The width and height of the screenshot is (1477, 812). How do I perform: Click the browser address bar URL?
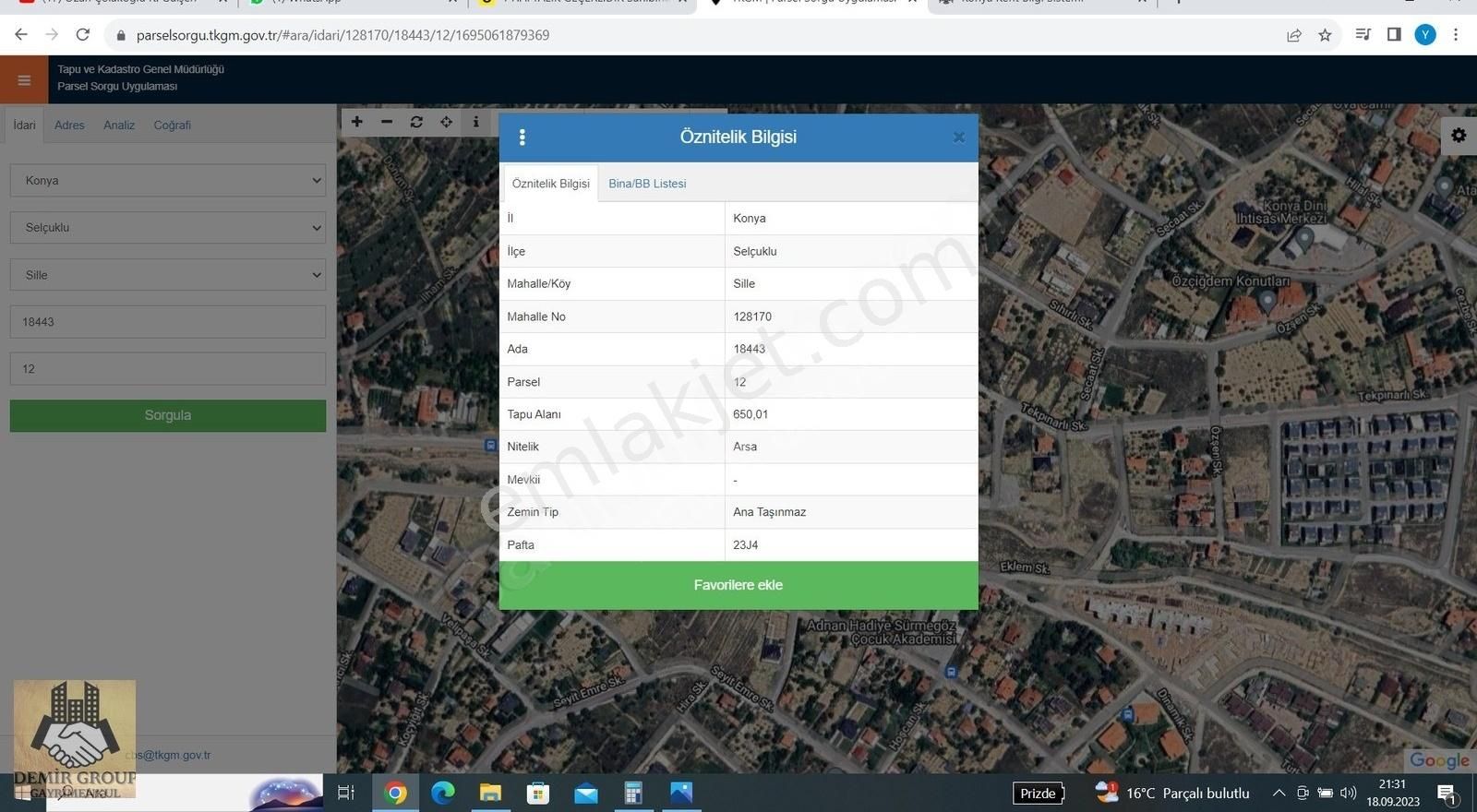pos(342,35)
